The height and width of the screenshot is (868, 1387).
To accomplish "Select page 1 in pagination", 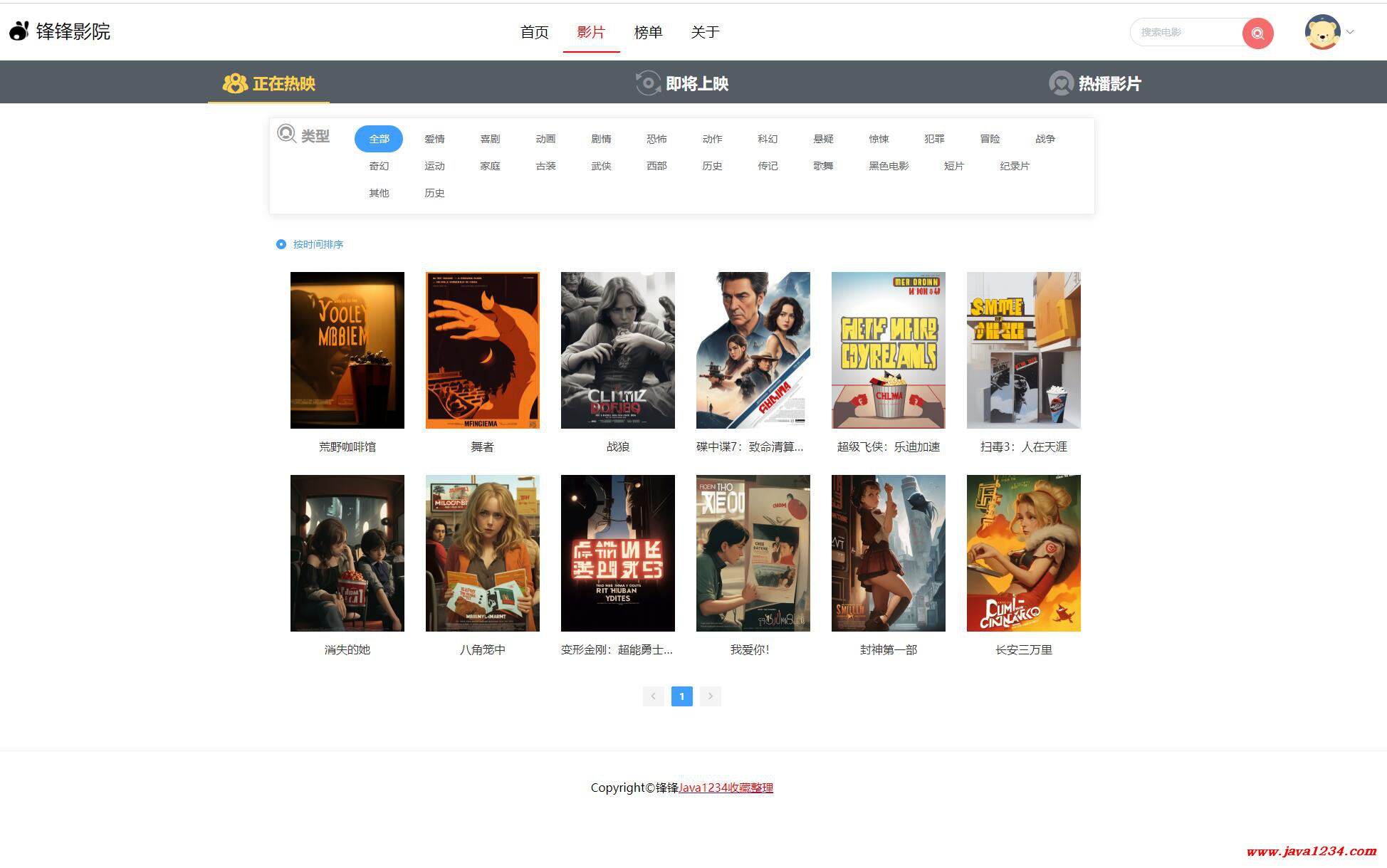I will (681, 696).
